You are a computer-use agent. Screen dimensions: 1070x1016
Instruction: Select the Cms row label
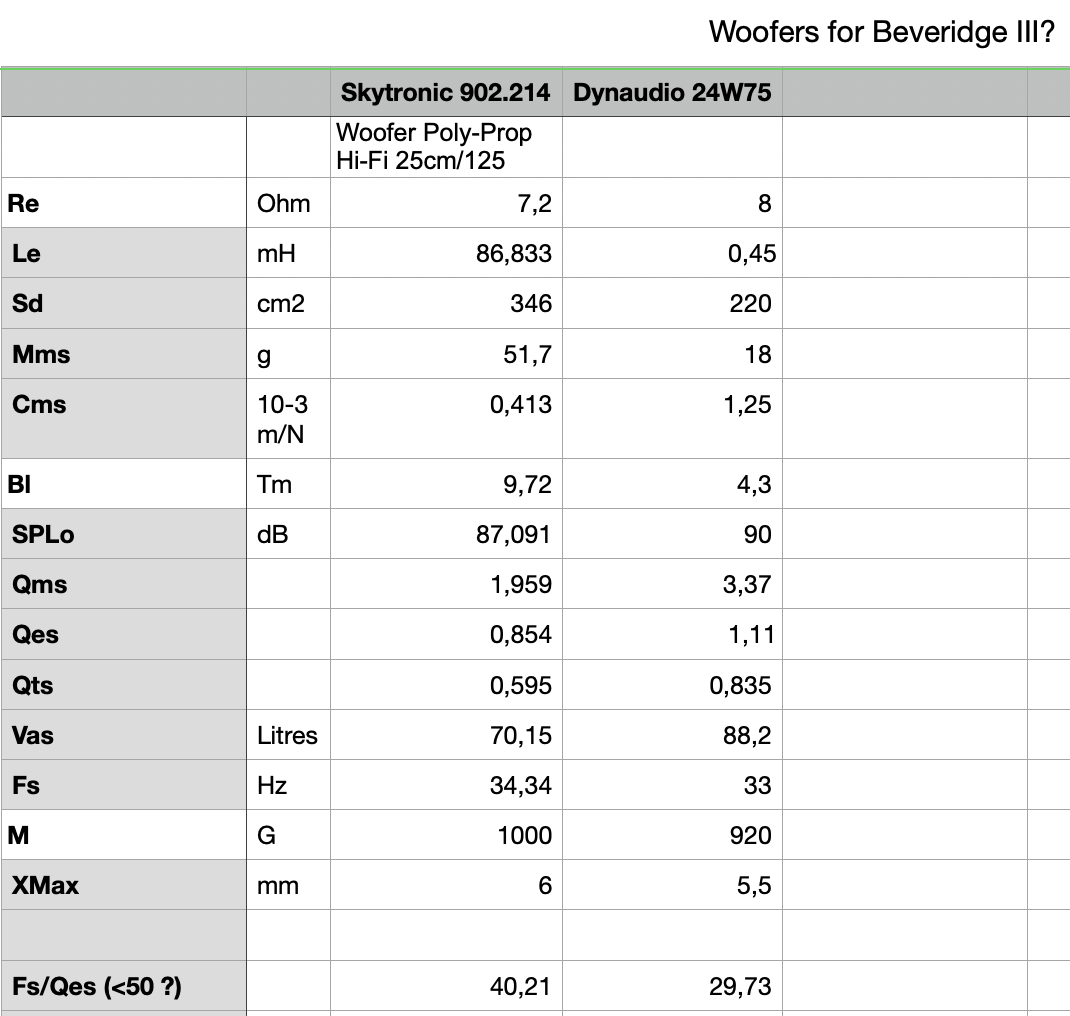124,418
